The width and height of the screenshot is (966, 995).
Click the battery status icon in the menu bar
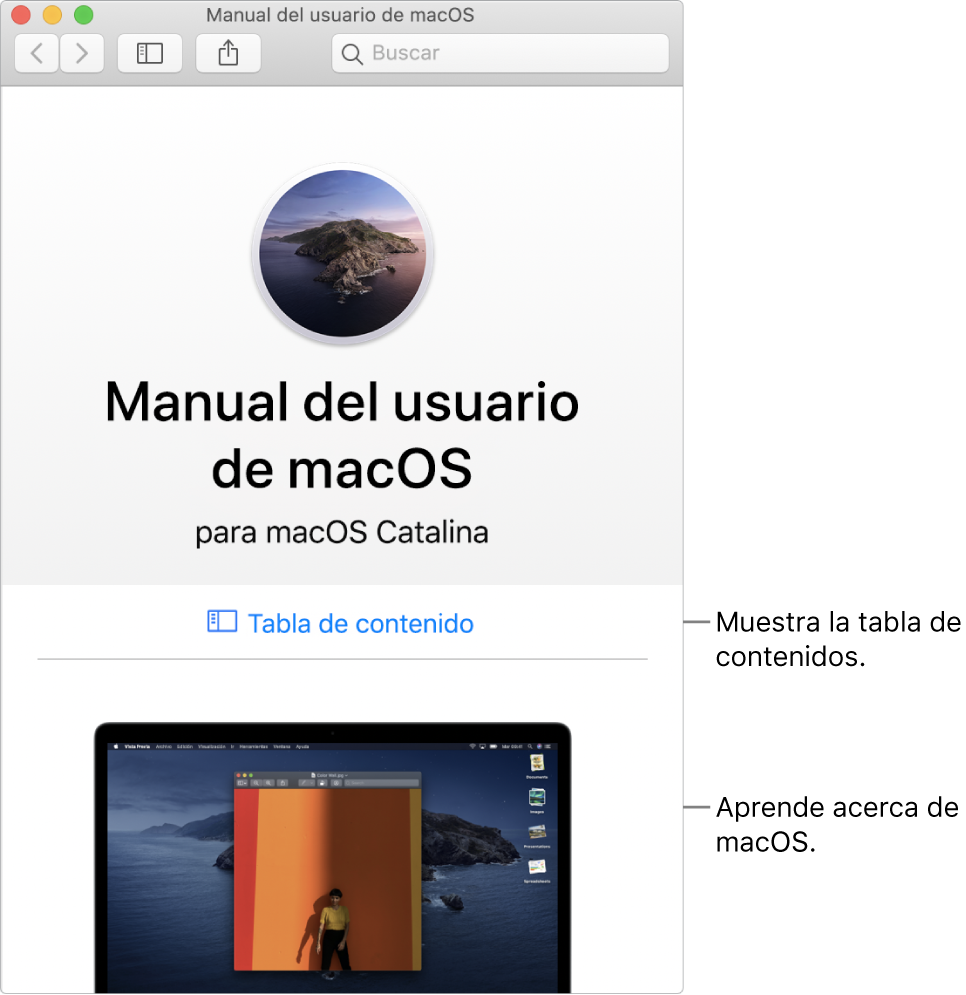tap(493, 746)
